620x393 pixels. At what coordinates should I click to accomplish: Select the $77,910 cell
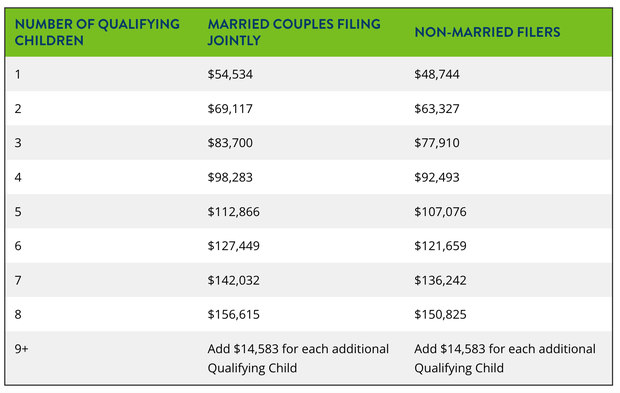coord(437,143)
